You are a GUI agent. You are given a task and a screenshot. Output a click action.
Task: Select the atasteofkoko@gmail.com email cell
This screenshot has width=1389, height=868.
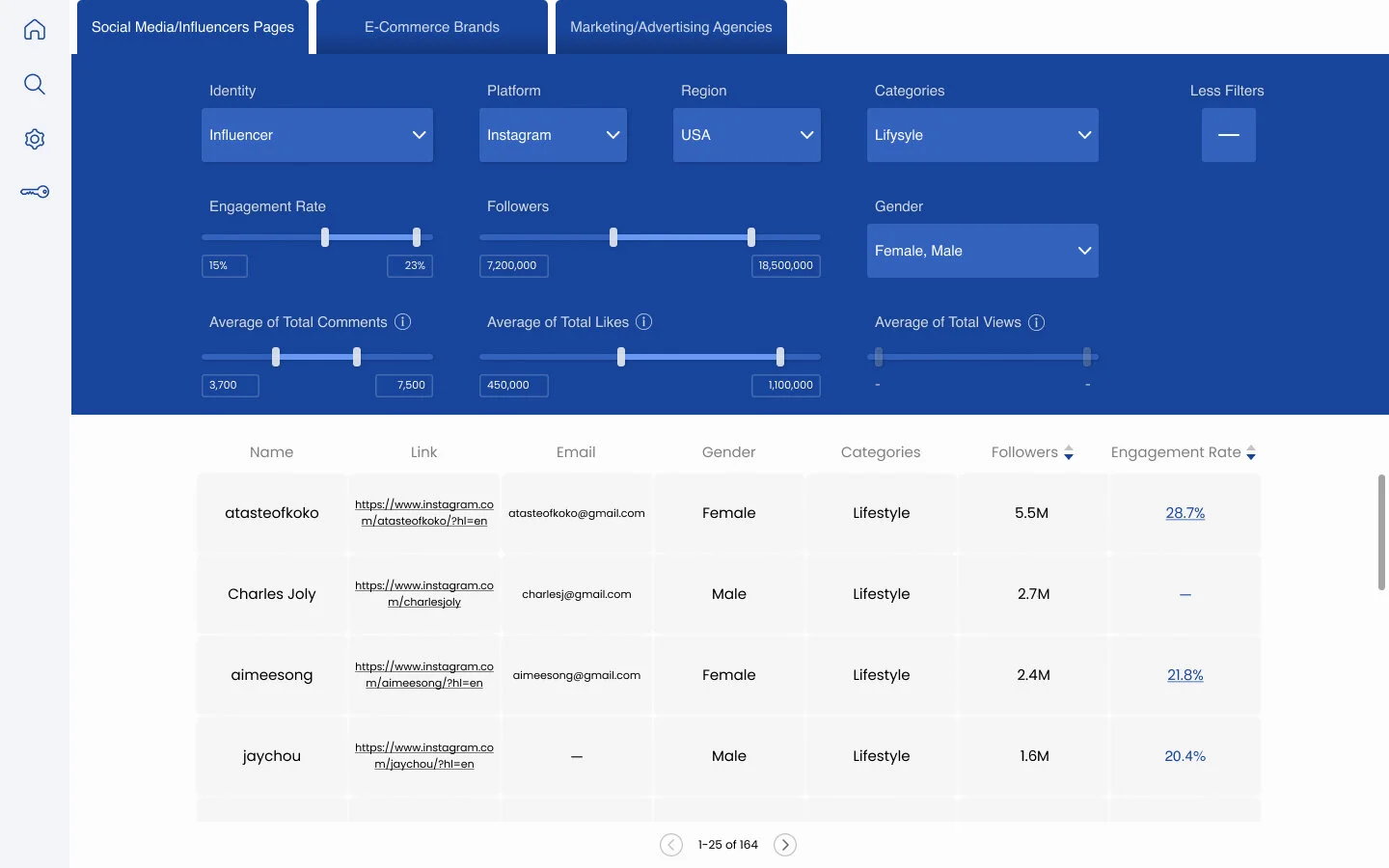(577, 513)
